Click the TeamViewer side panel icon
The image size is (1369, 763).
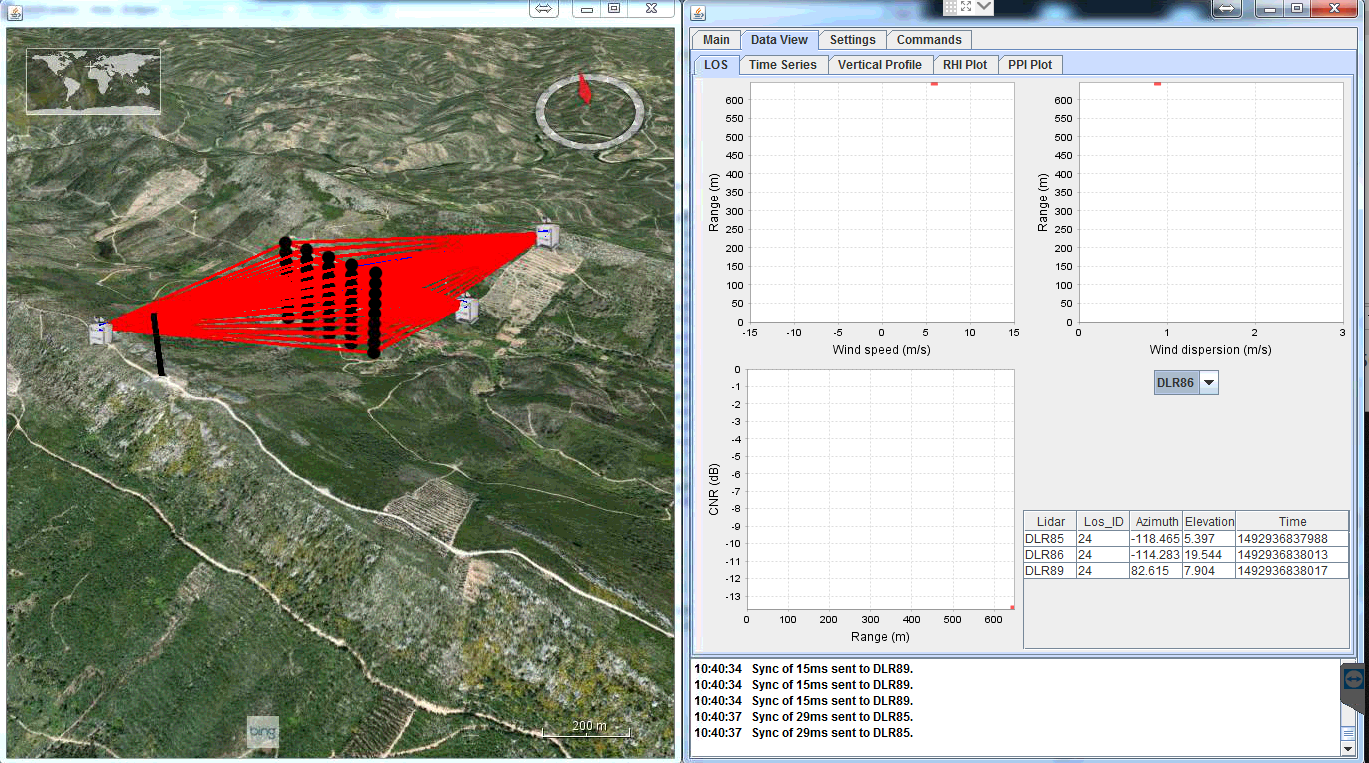pos(1354,678)
